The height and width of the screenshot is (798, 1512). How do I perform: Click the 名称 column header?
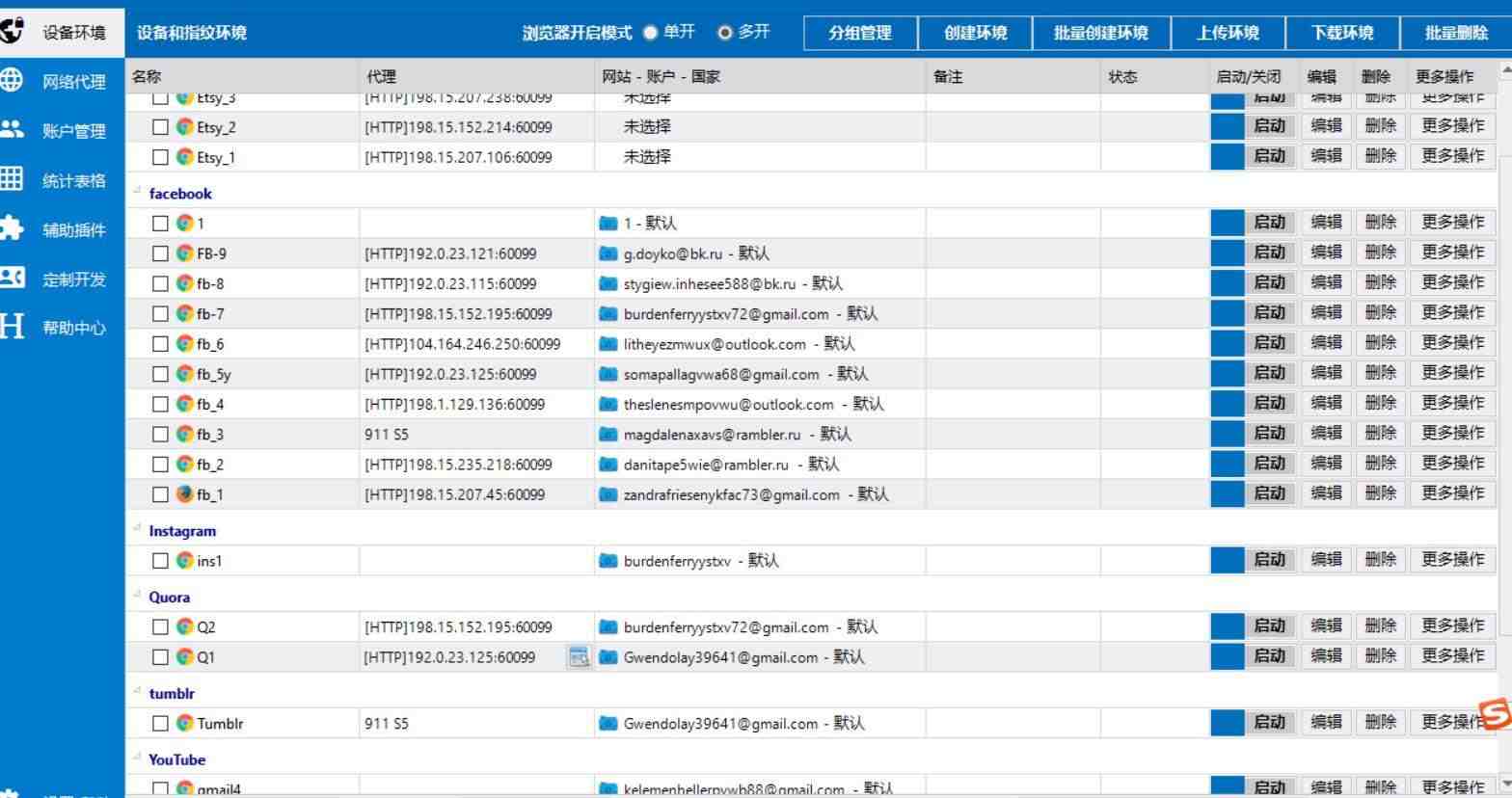[x=242, y=76]
